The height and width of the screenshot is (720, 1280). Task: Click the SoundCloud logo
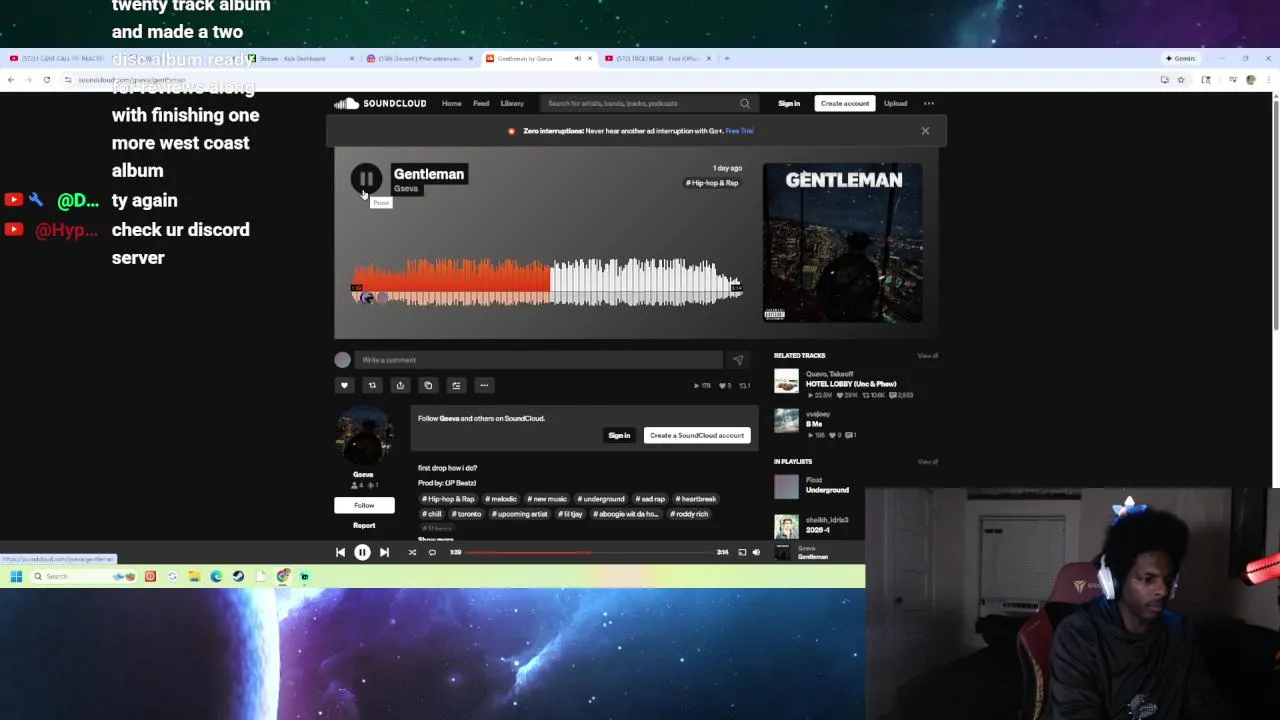(x=380, y=103)
